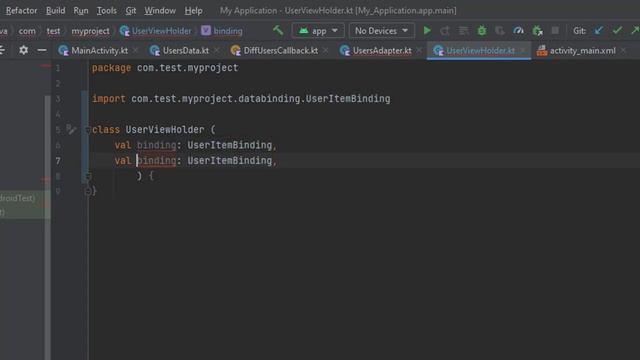
Task: Open project panel settings gear
Action: [x=24, y=50]
